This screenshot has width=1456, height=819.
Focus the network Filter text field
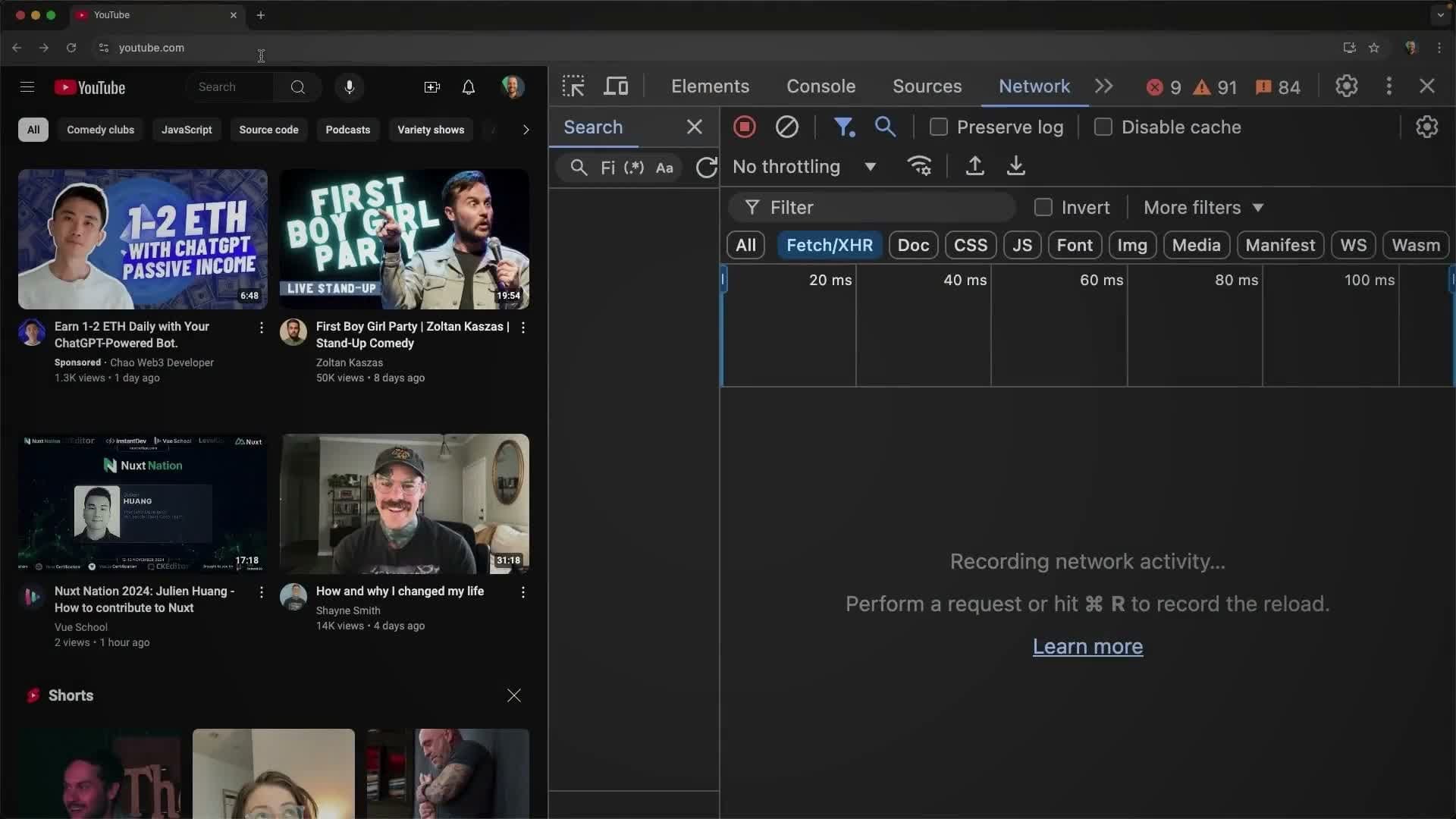(x=872, y=208)
